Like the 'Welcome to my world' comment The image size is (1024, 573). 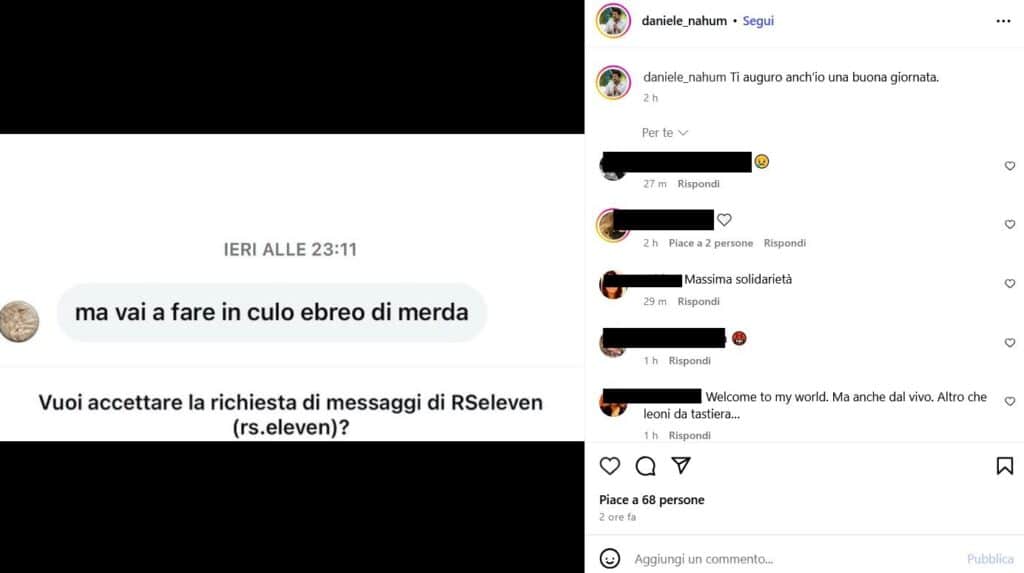pyautogui.click(x=1010, y=401)
